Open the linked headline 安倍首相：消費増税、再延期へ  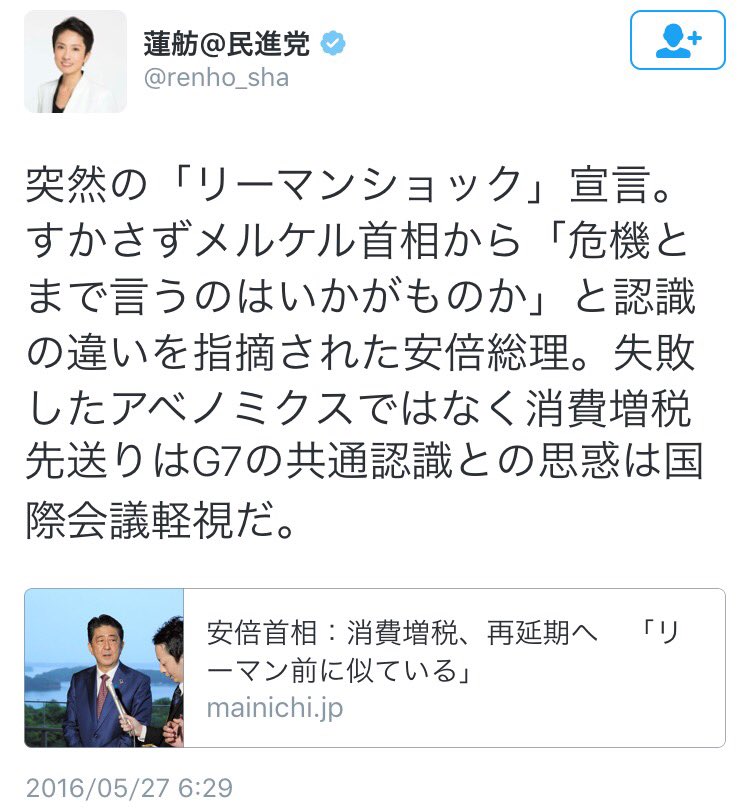click(x=402, y=632)
